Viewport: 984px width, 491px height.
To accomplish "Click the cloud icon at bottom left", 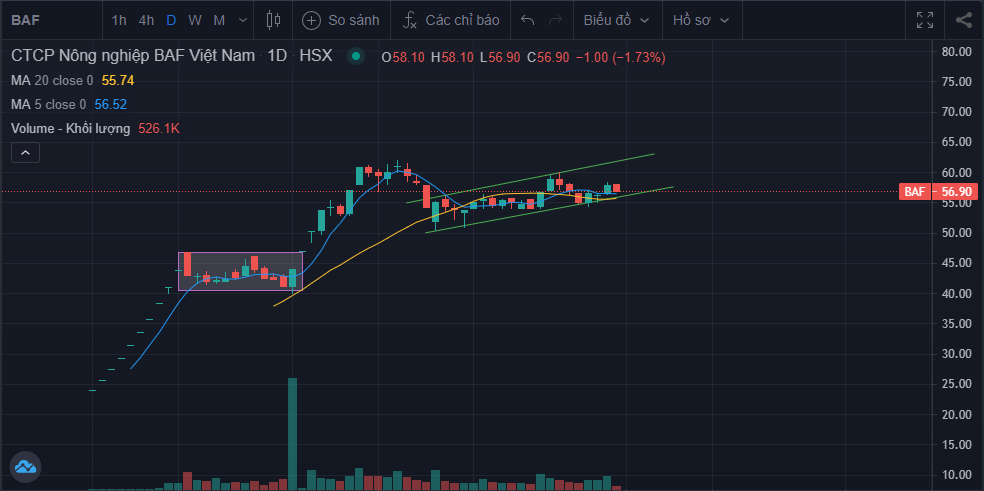I will click(x=24, y=465).
